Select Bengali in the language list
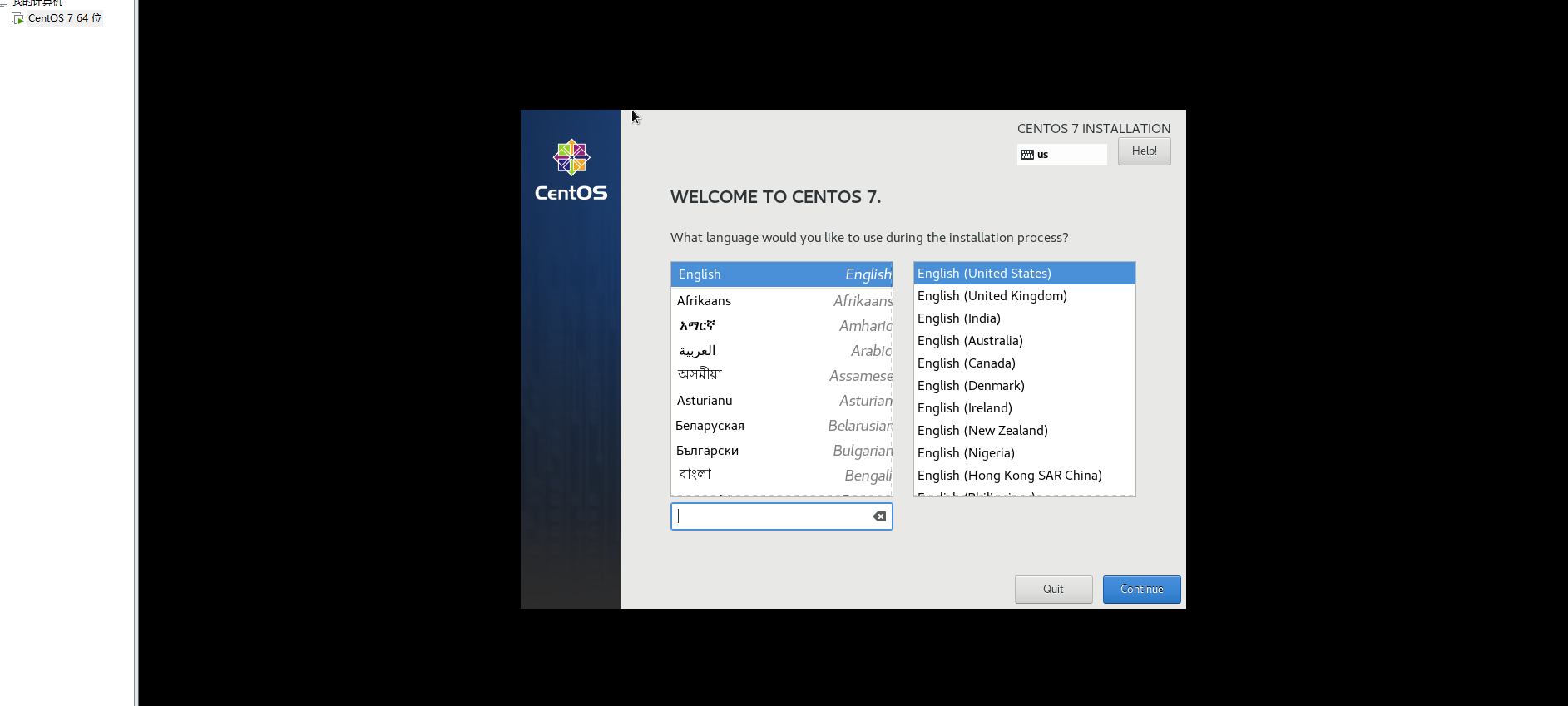 (x=781, y=475)
